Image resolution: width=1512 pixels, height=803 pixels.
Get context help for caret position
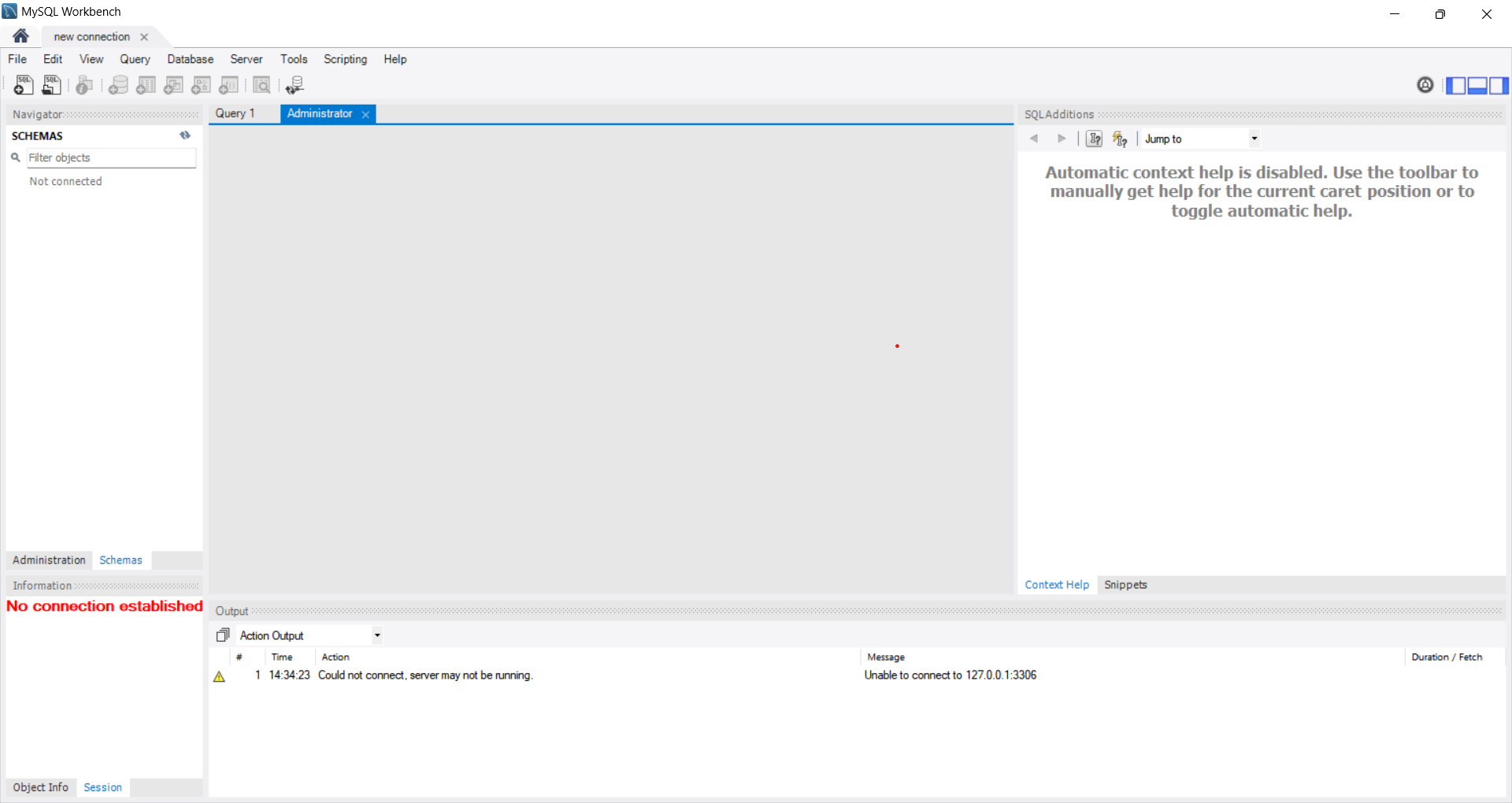click(x=1094, y=139)
